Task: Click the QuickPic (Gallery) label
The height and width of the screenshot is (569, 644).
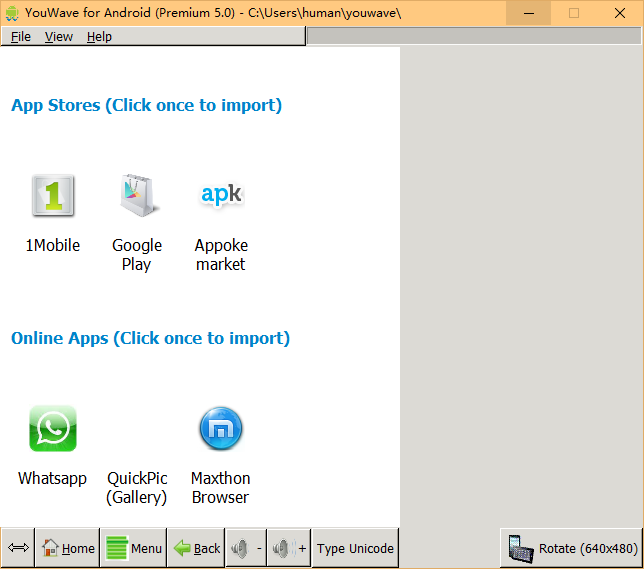Action: (137, 488)
